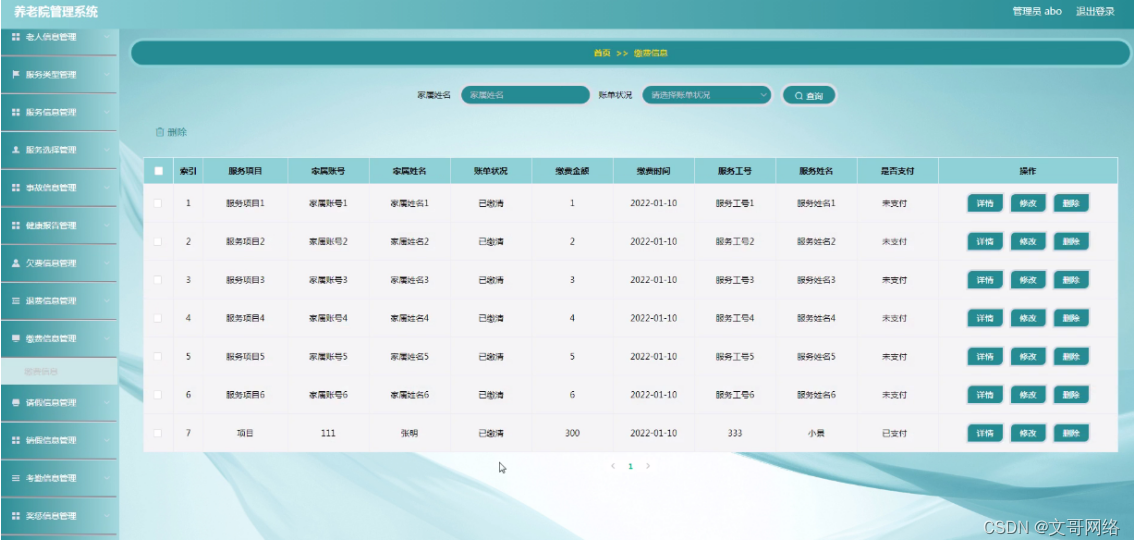1136x546 pixels.
Task: Check the checkbox for row 服务项目1
Action: pos(158,203)
